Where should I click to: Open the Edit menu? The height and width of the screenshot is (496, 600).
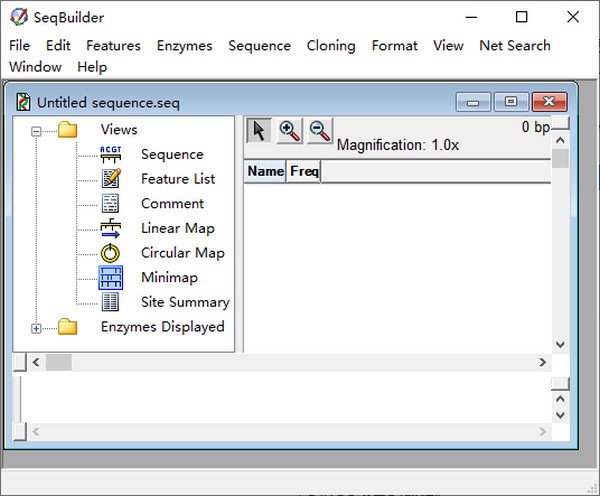tap(58, 46)
